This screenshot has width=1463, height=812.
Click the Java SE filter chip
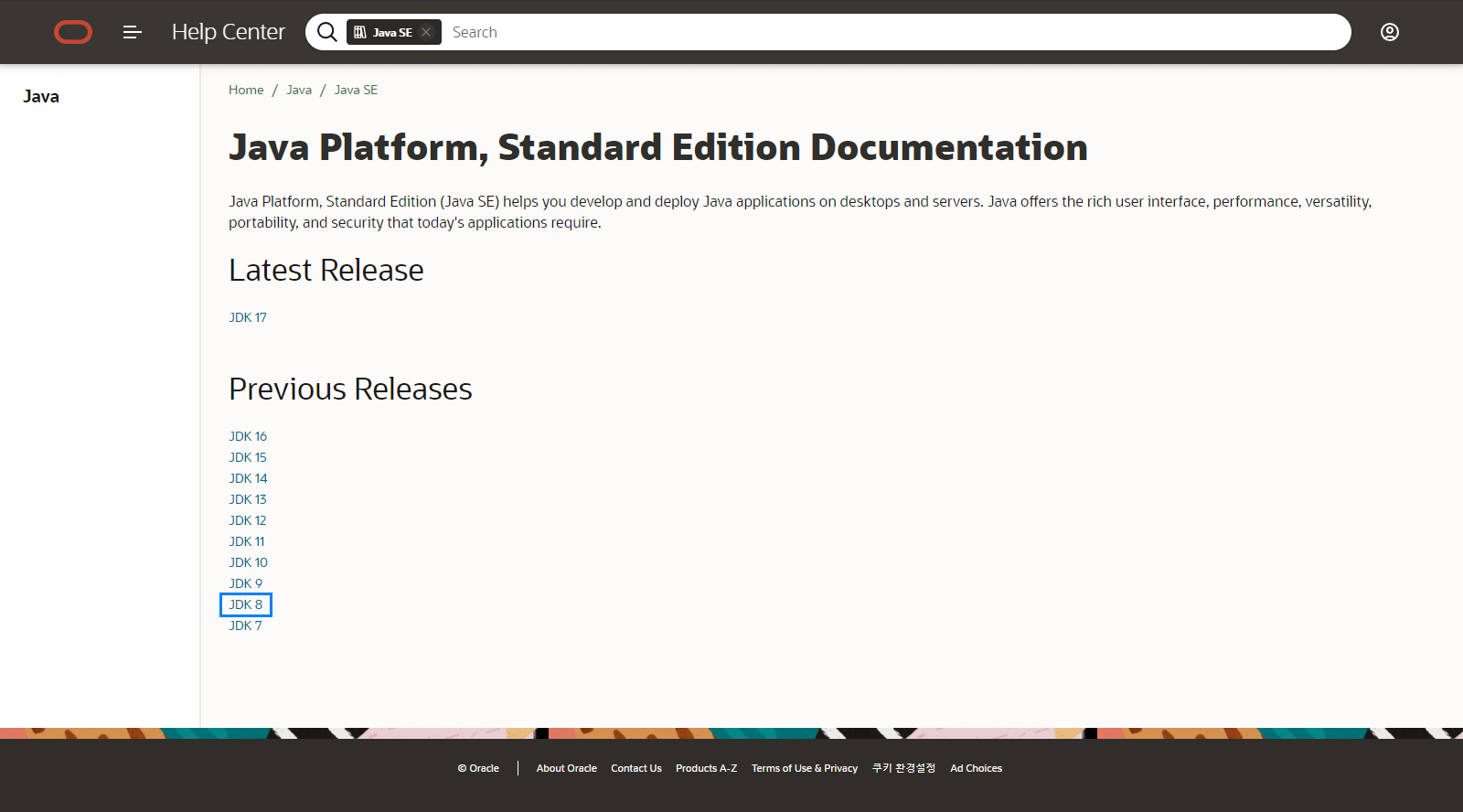(394, 32)
